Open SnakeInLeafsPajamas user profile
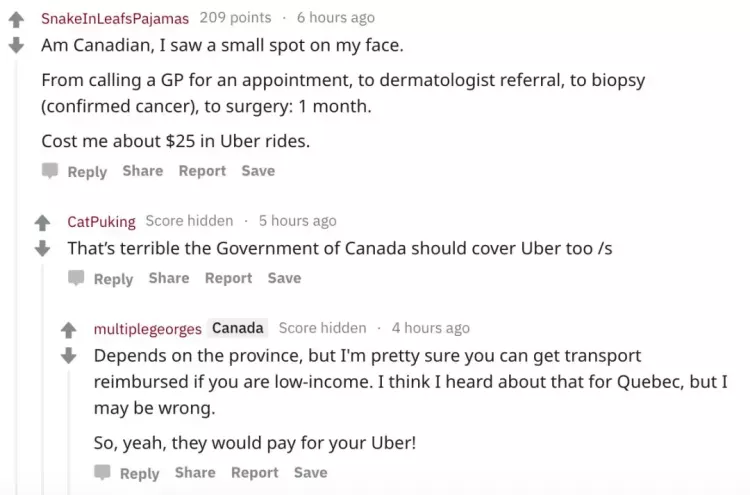 click(115, 18)
